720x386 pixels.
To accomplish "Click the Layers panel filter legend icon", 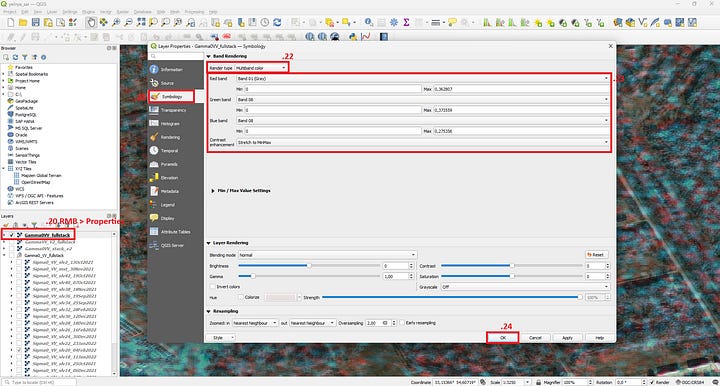I will 34,225.
